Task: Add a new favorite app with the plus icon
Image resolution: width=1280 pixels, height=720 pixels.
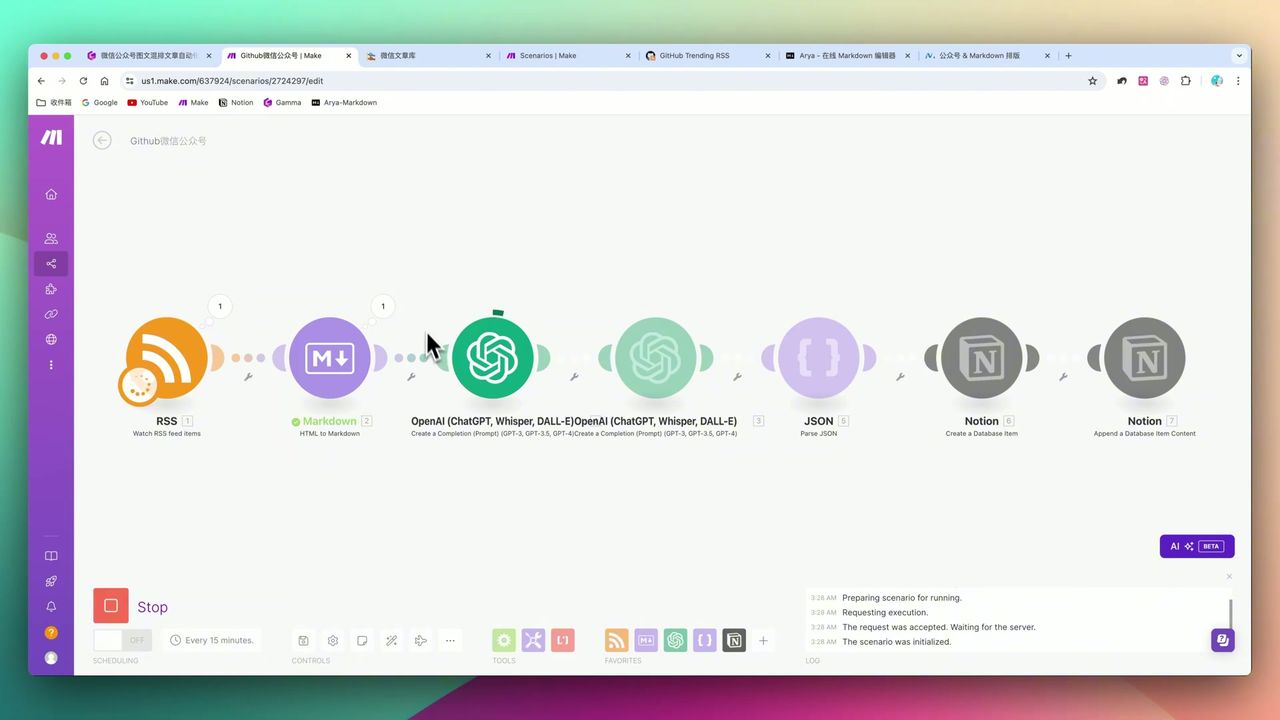Action: (x=763, y=640)
